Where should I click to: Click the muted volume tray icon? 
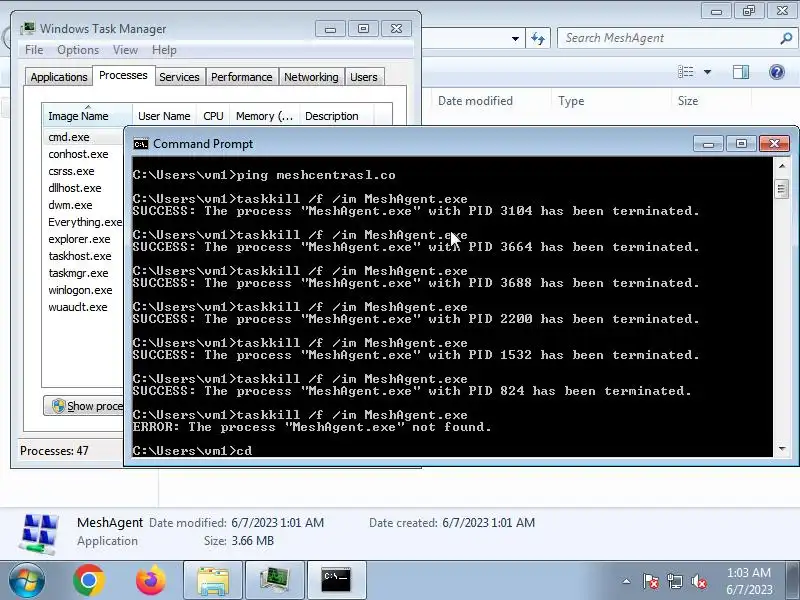(698, 581)
